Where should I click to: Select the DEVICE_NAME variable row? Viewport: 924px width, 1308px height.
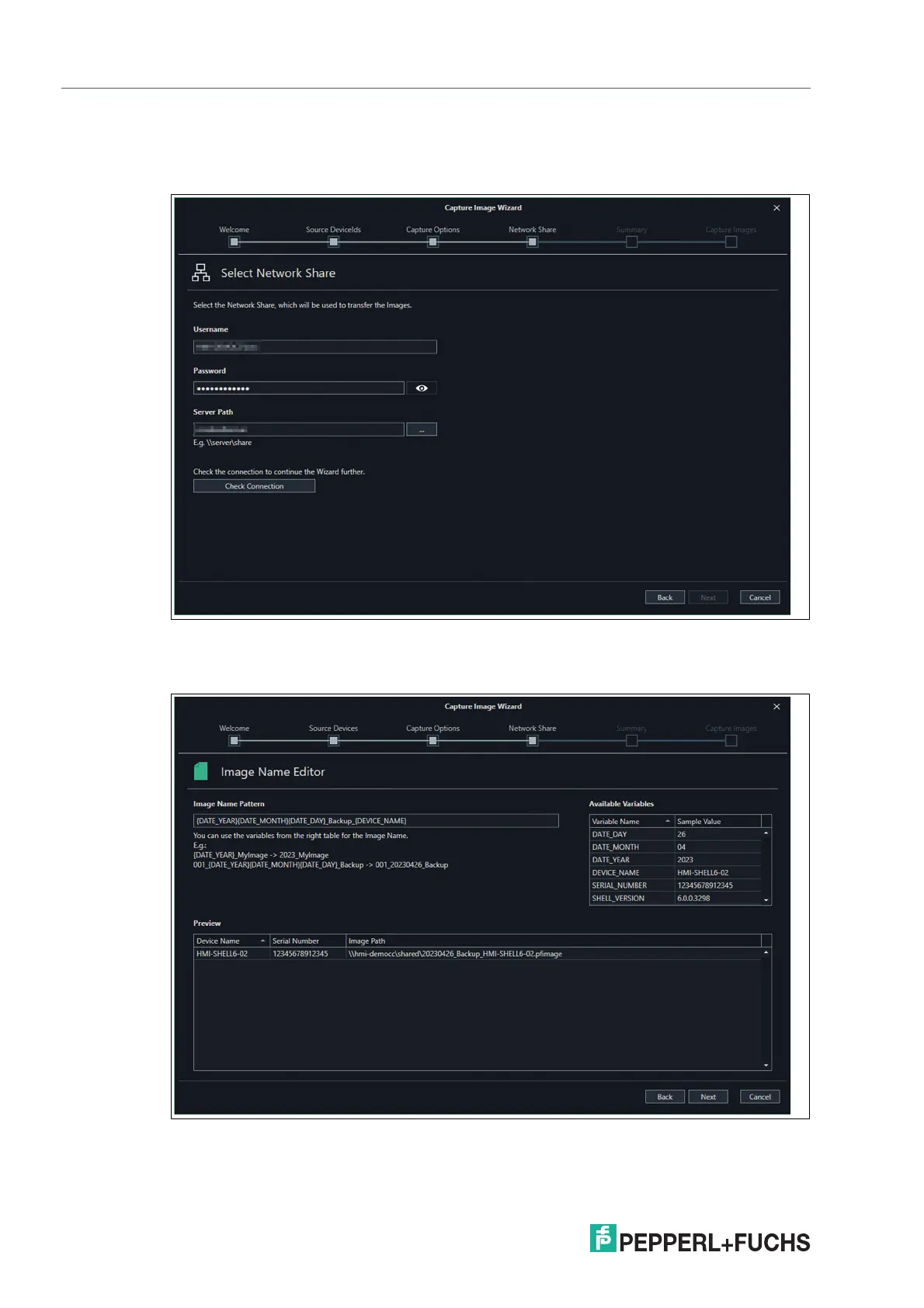(x=676, y=873)
